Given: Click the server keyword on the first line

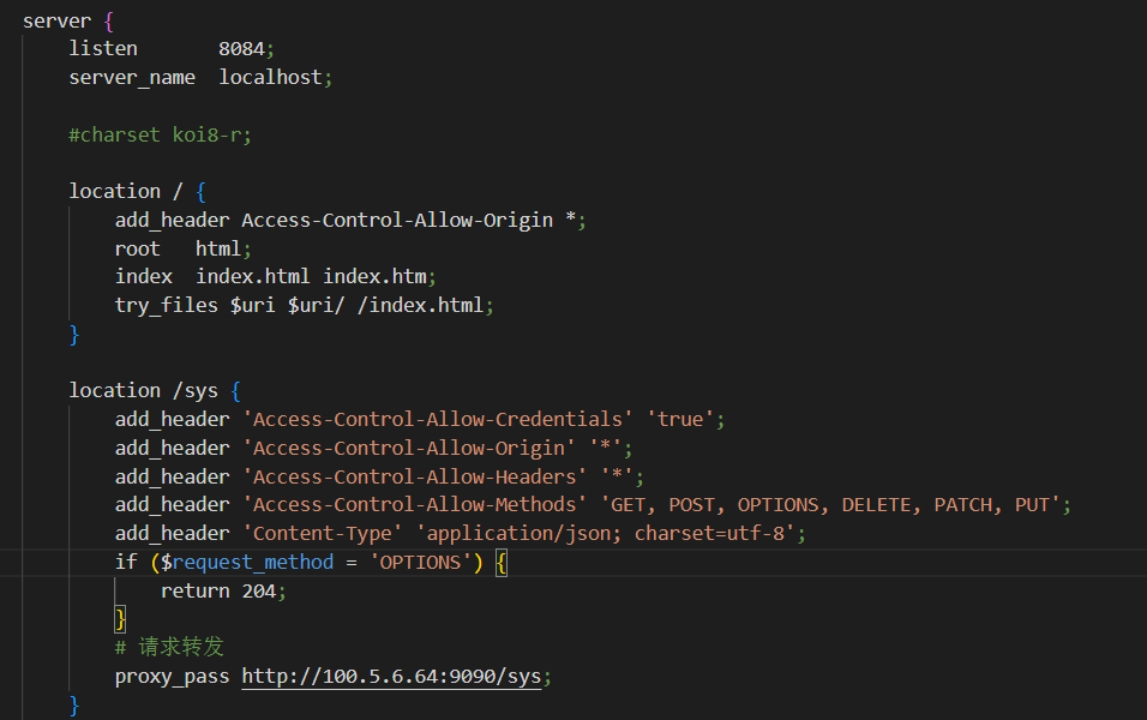Looking at the screenshot, I should point(57,21).
